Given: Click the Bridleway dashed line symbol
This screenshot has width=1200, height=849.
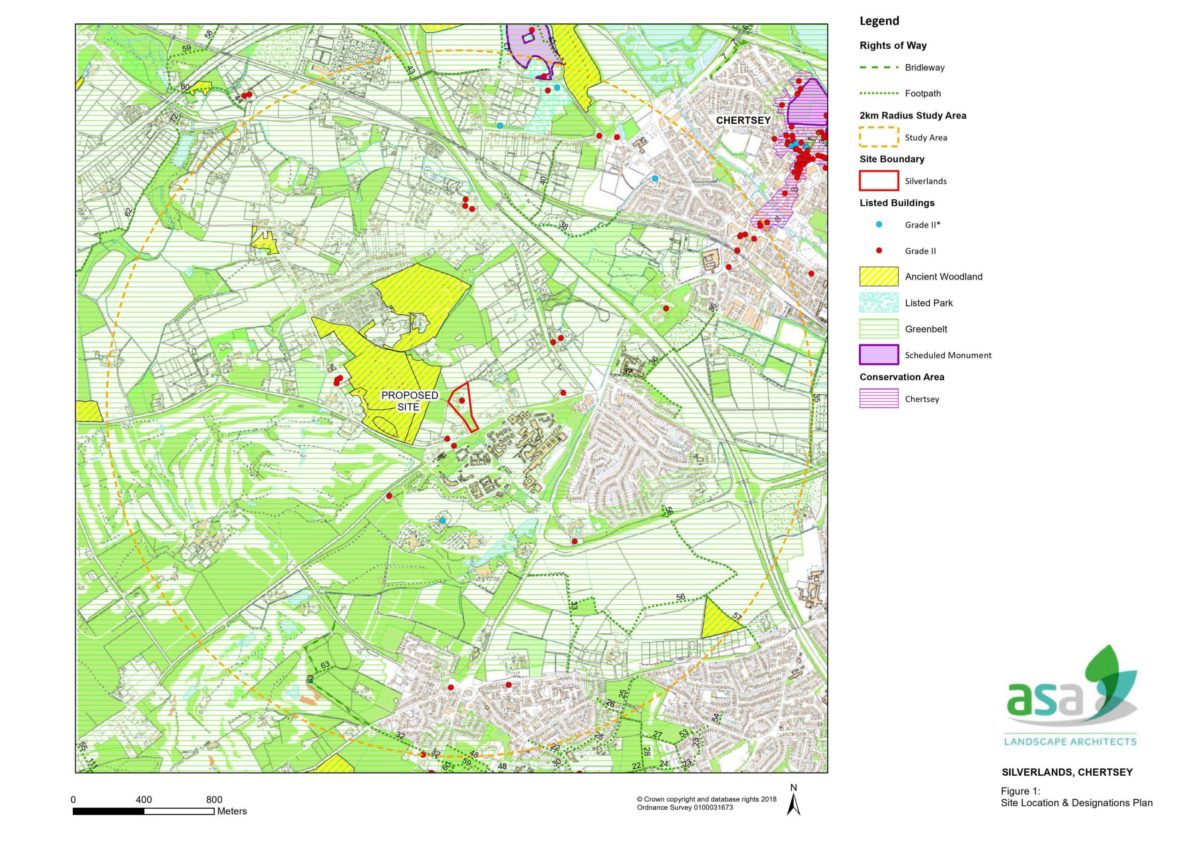Looking at the screenshot, I should click(x=878, y=68).
